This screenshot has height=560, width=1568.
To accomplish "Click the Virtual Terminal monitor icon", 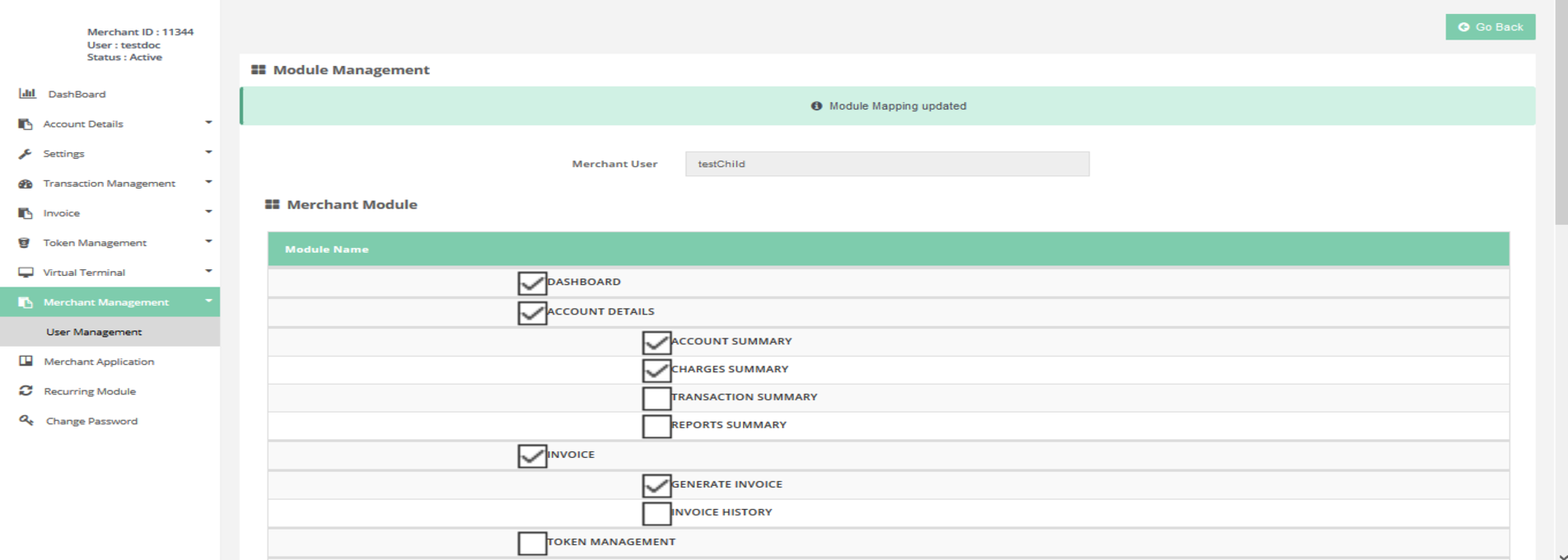I will coord(26,273).
